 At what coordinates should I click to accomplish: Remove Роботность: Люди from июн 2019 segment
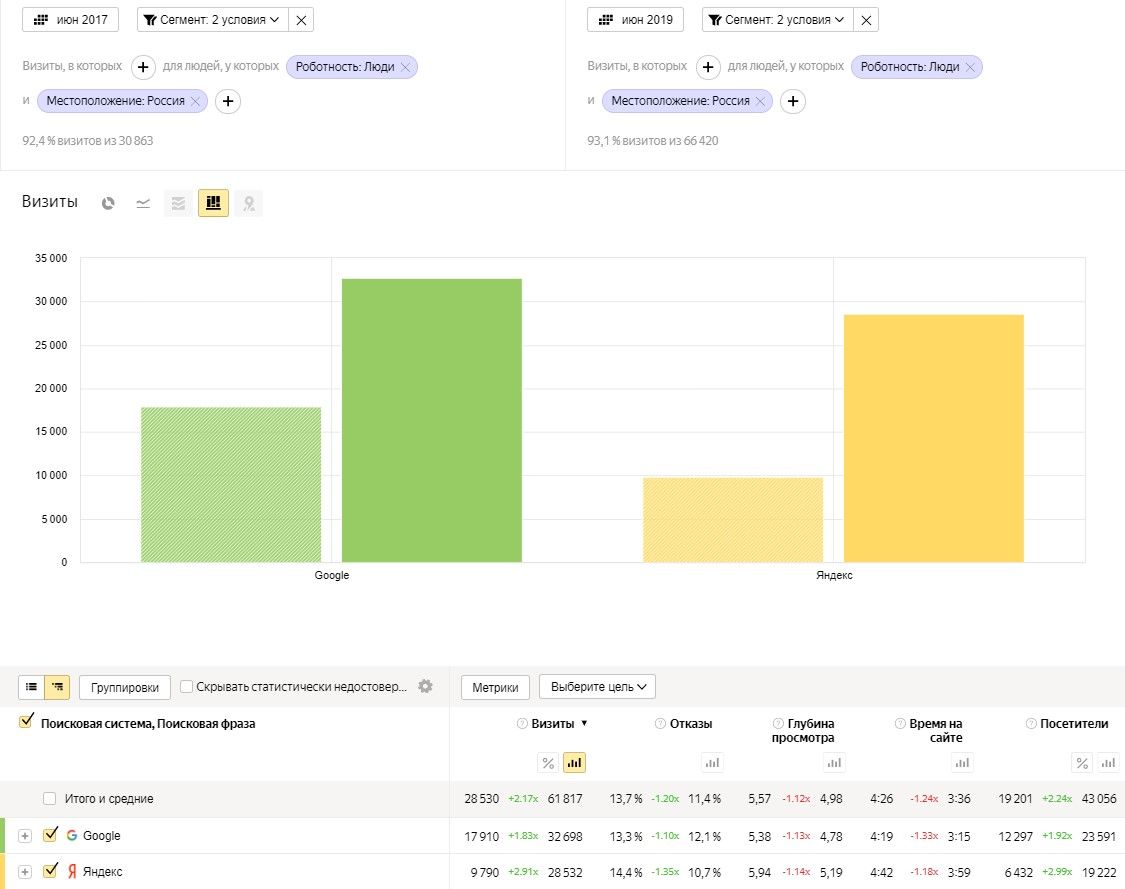click(970, 67)
